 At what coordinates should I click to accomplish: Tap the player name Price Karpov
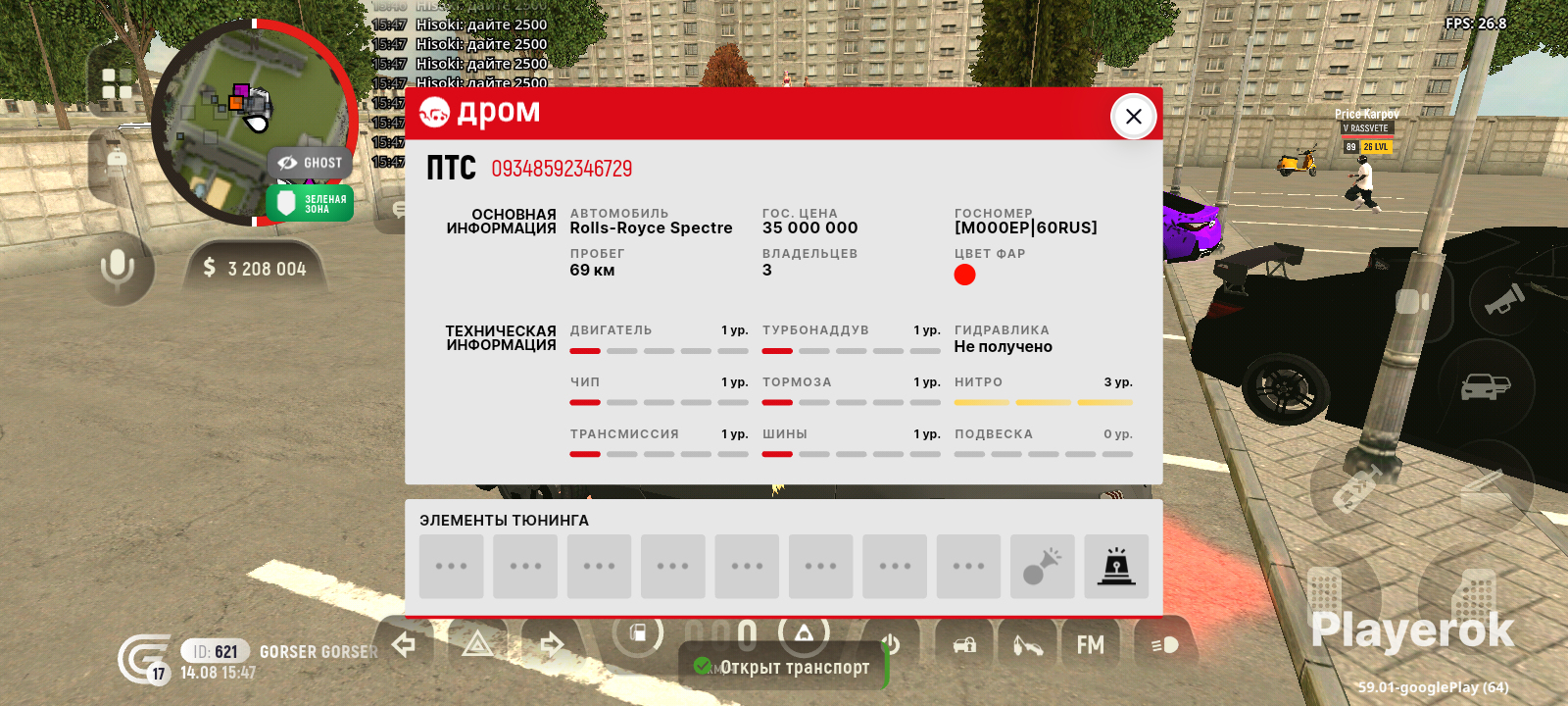click(x=1366, y=115)
